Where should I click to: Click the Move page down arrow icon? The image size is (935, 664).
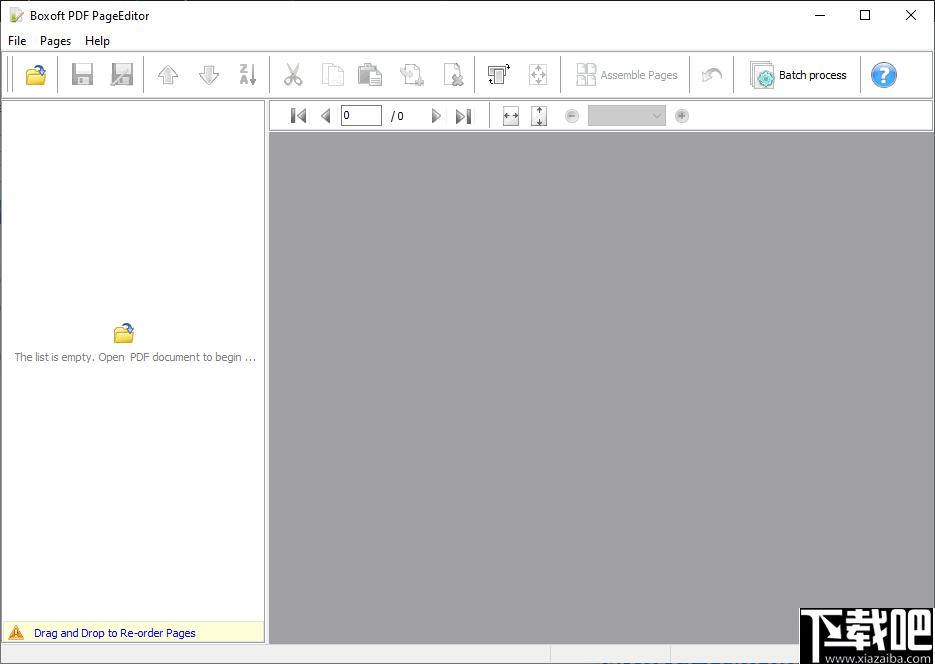209,75
